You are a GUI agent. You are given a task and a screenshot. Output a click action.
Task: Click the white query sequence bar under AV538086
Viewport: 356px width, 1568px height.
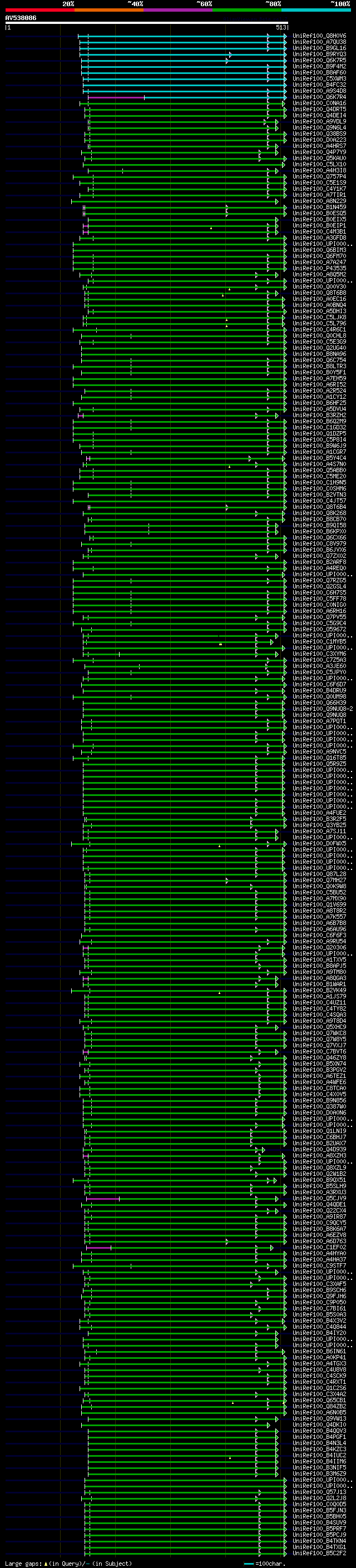coord(147,22)
